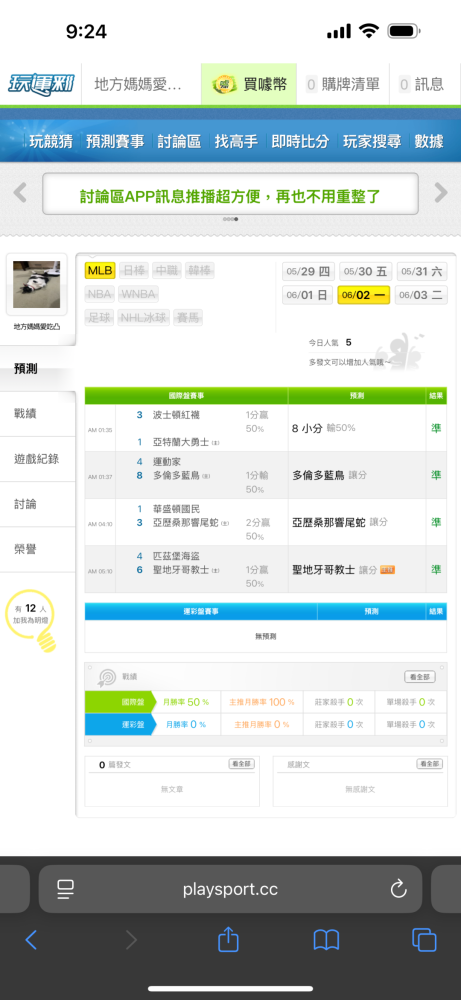The image size is (461, 1000).
Task: Open the 榮譽 sidebar tab
Action: pyautogui.click(x=38, y=550)
